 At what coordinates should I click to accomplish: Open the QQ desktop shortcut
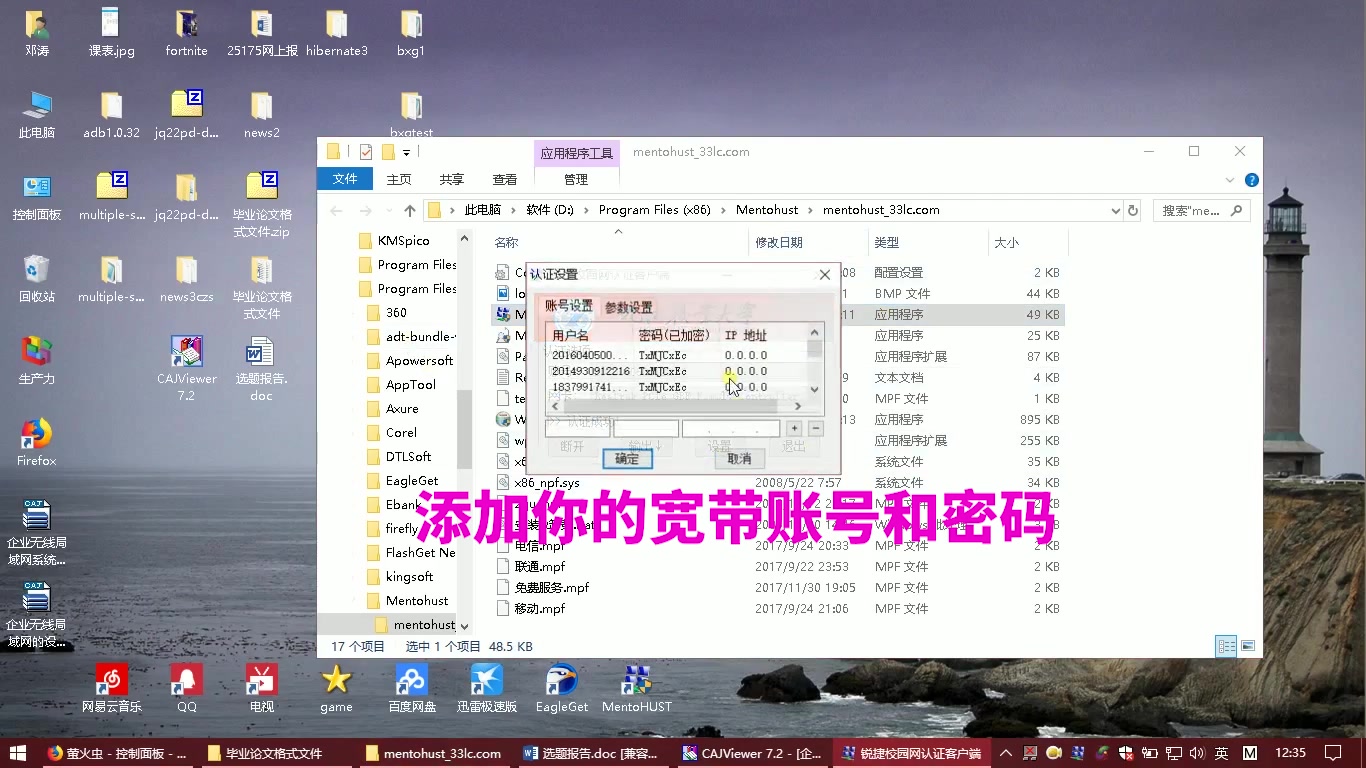186,688
